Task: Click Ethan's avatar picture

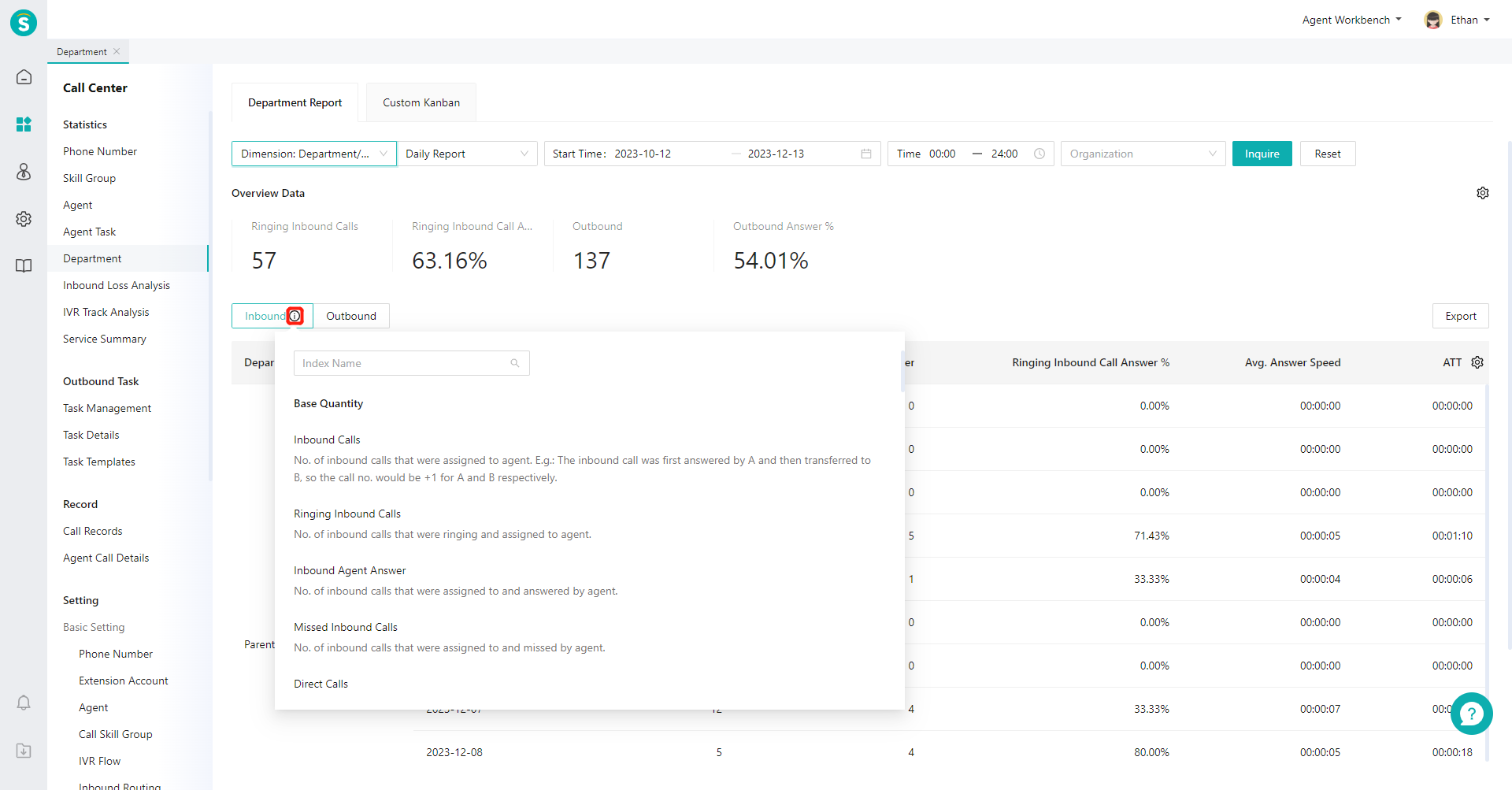Action: coord(1433,20)
